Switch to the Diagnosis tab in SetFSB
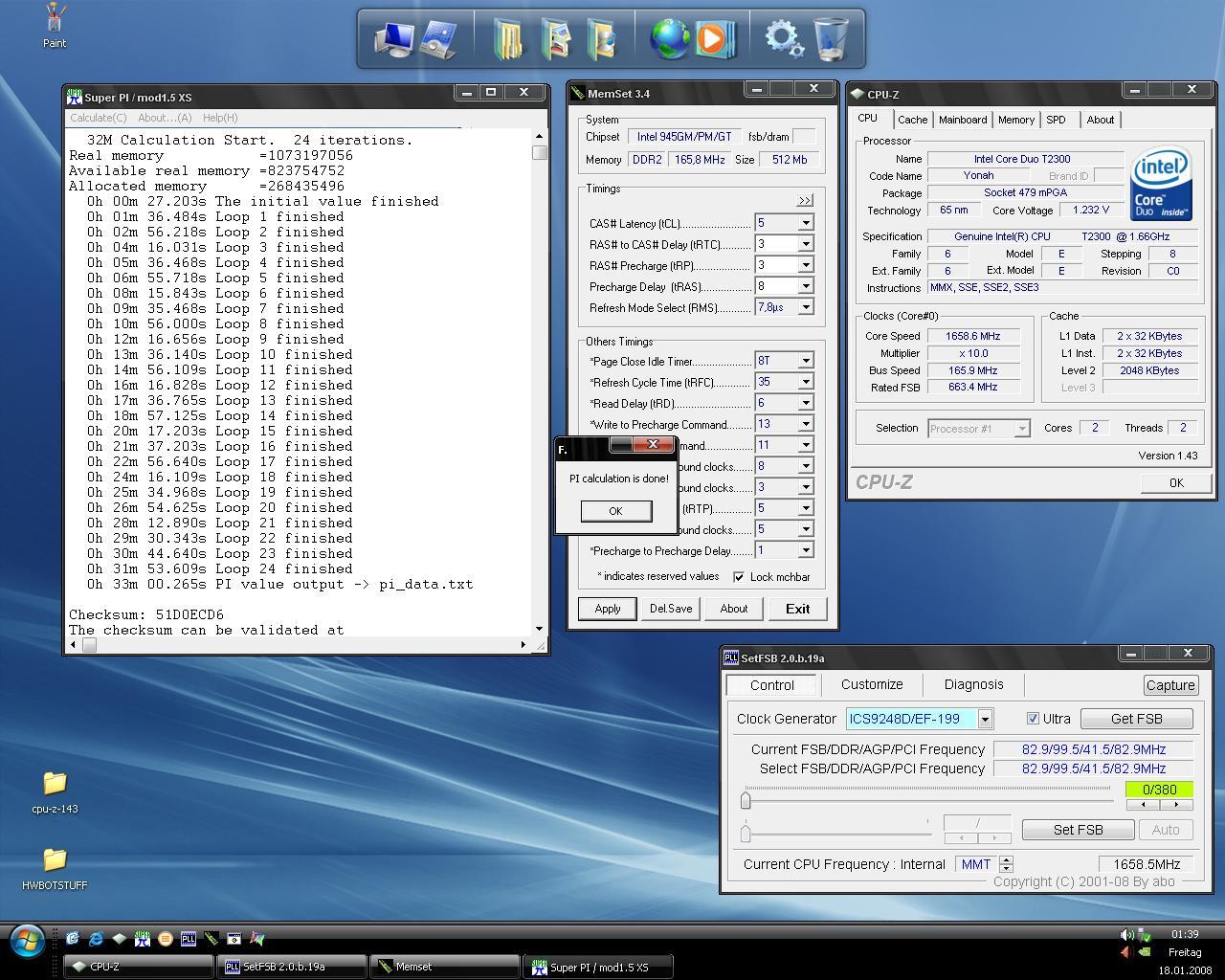The height and width of the screenshot is (980, 1225). [974, 684]
